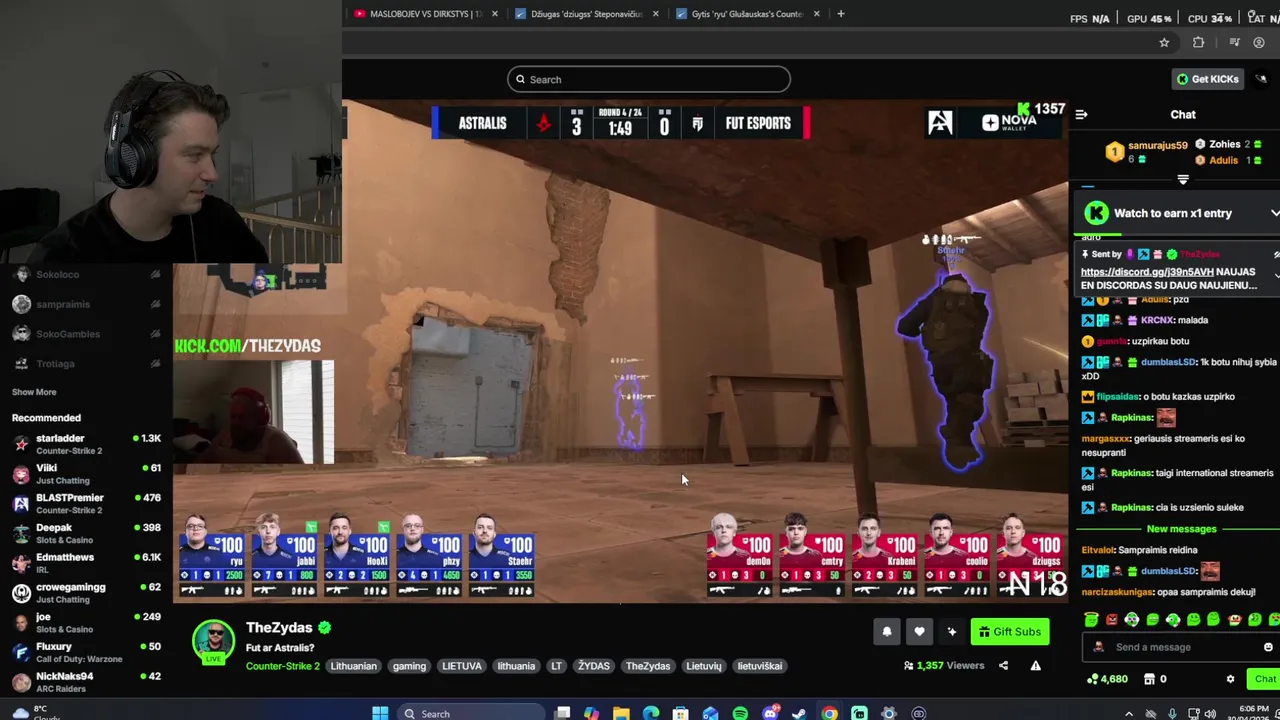Select the ŽYDAS tag
Image resolution: width=1280 pixels, height=720 pixels.
pyautogui.click(x=593, y=666)
